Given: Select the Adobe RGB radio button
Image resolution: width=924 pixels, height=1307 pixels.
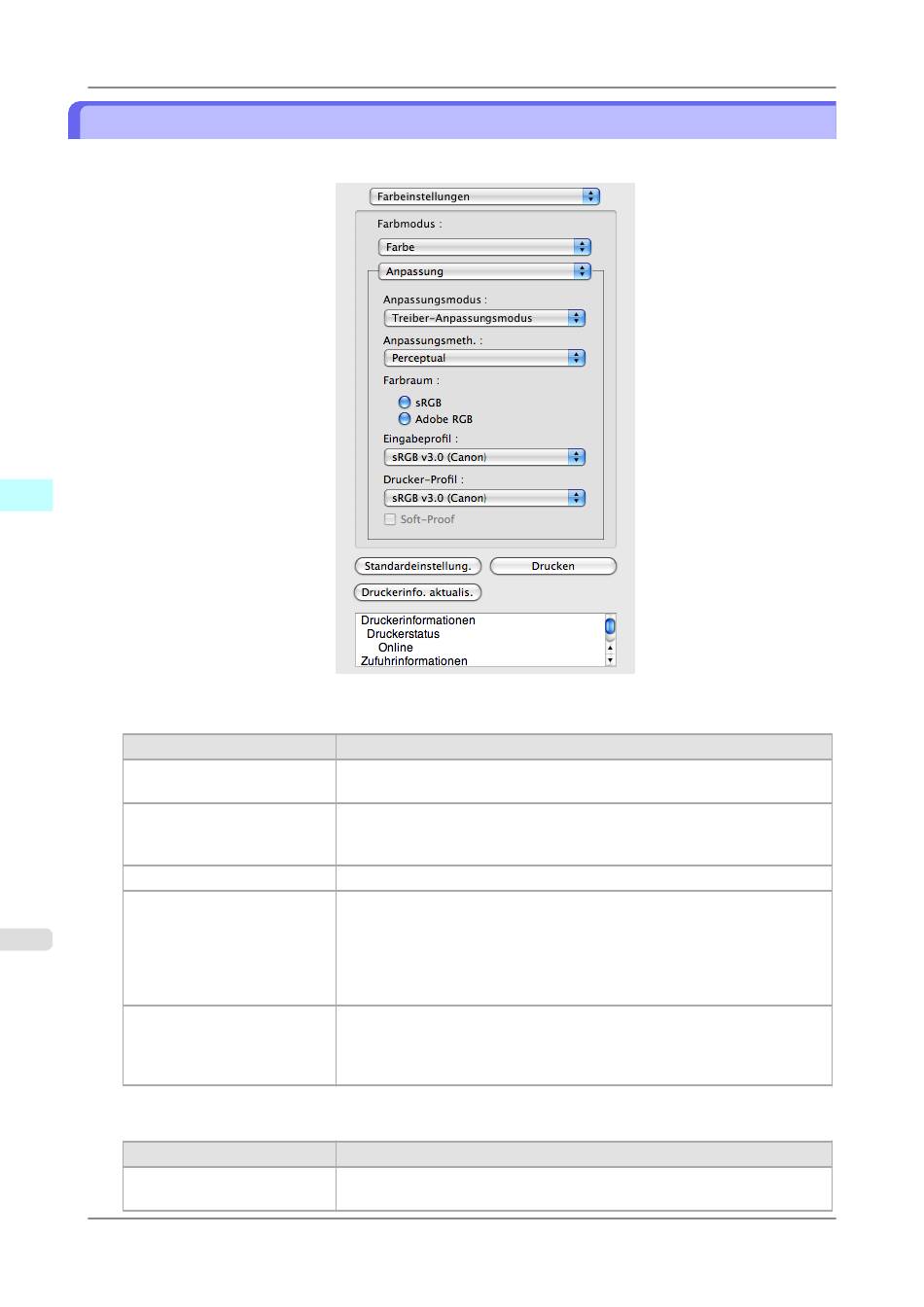Looking at the screenshot, I should pos(405,419).
